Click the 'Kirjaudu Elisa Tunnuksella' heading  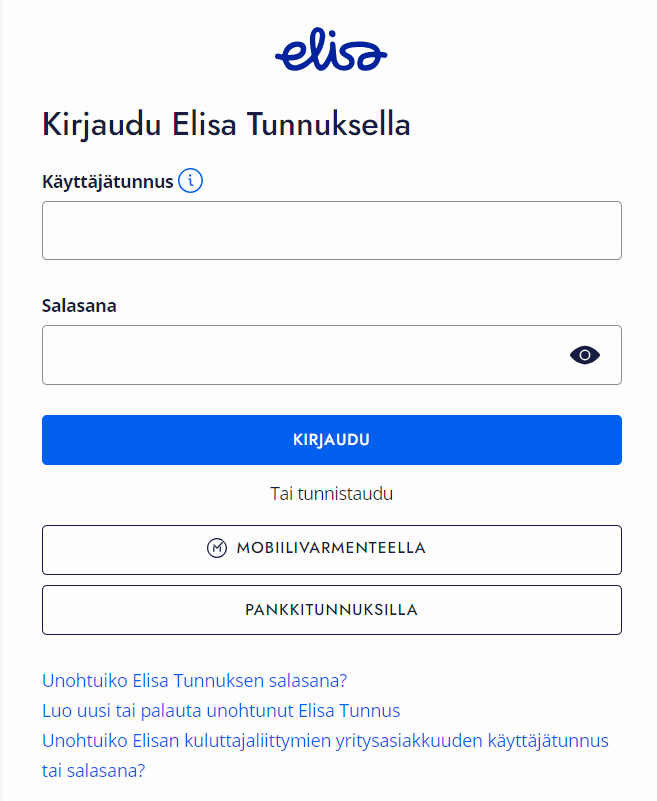click(x=227, y=125)
